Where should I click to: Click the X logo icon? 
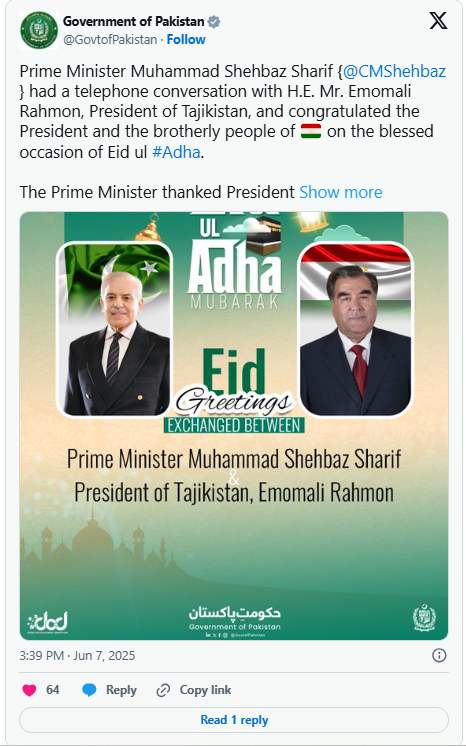click(438, 21)
